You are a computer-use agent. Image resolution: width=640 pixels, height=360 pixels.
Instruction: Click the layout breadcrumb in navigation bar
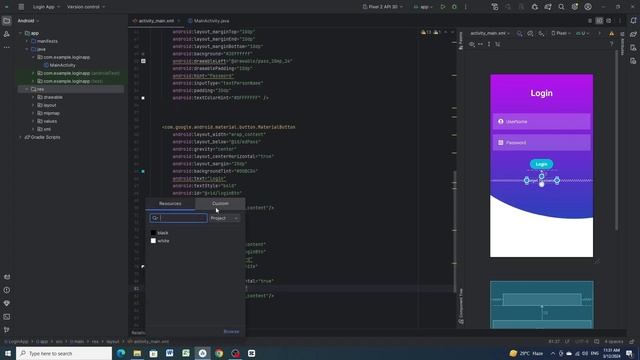113,342
